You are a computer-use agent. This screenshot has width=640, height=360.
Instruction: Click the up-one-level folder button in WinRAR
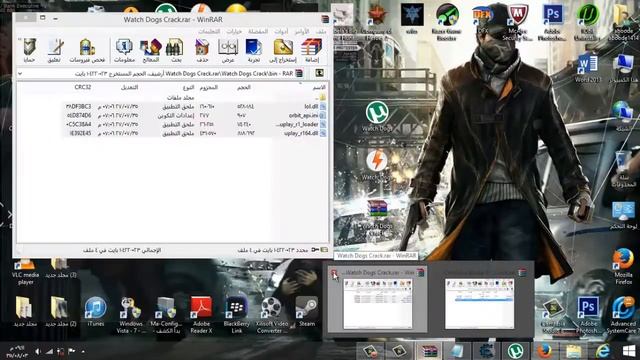point(320,73)
